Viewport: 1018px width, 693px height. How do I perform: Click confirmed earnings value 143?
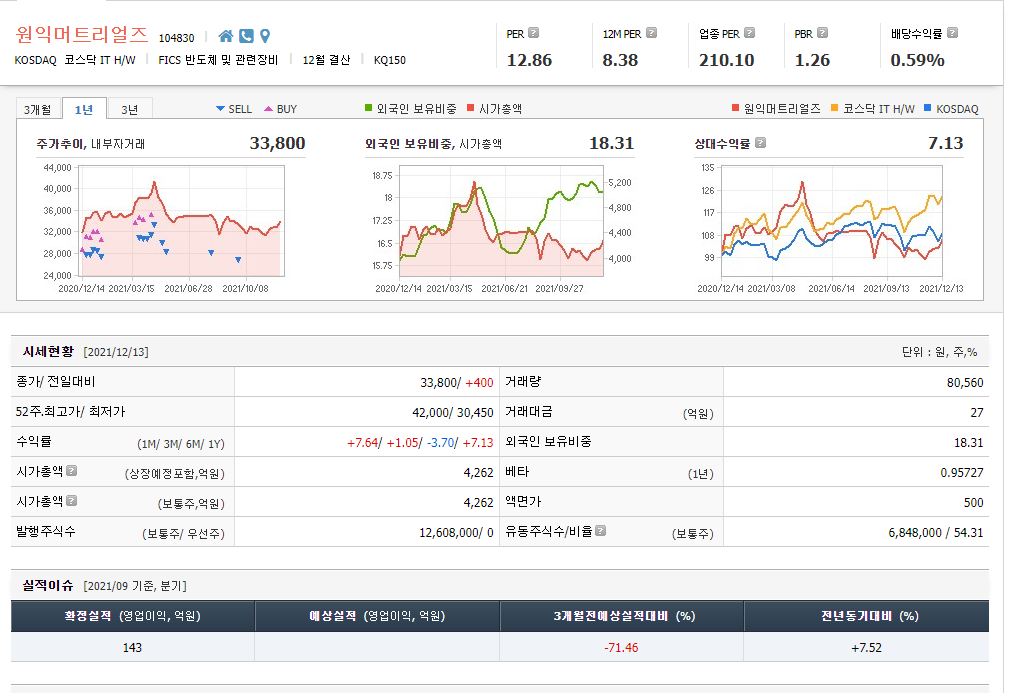(132, 648)
